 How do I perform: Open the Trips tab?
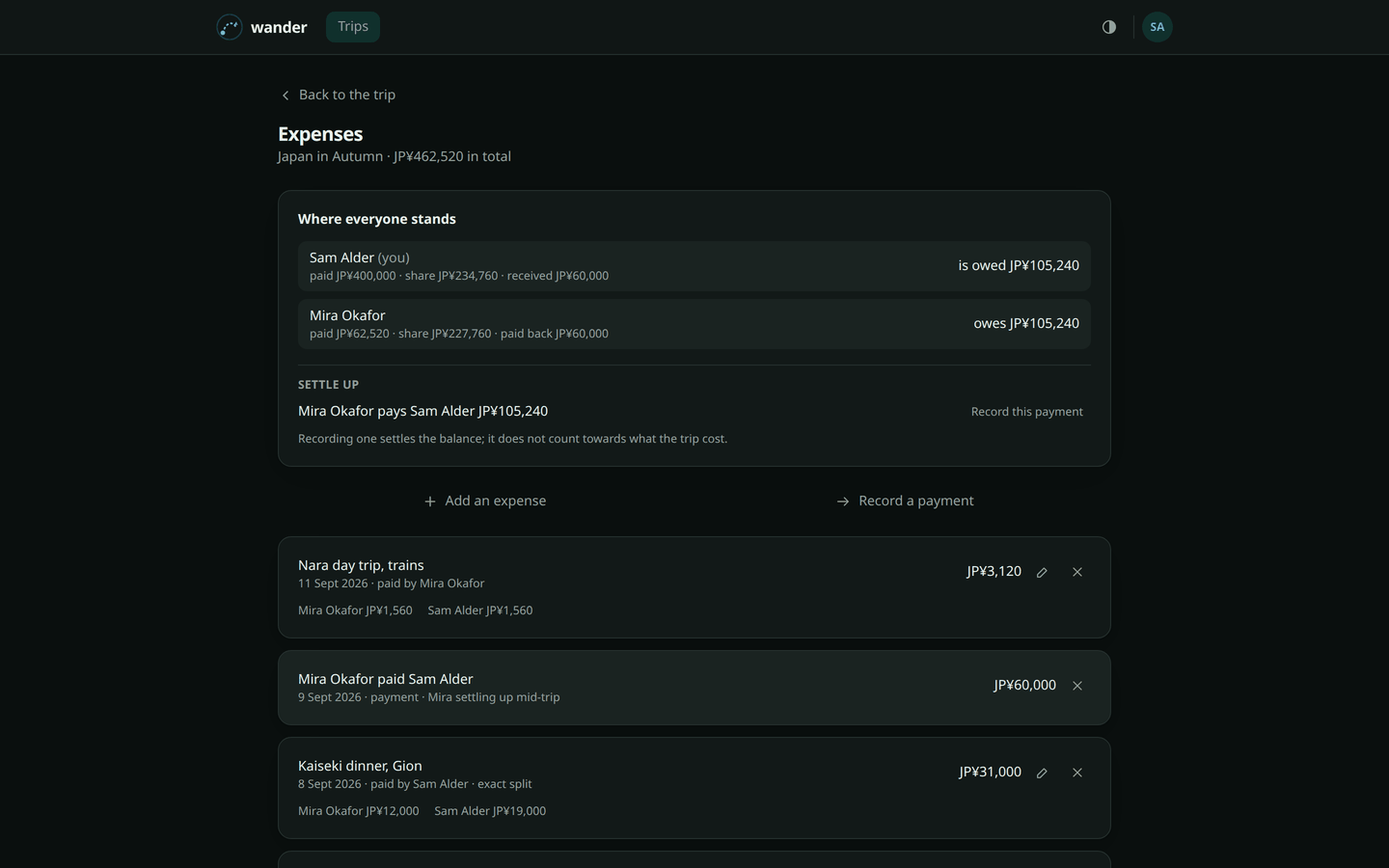pos(353,27)
